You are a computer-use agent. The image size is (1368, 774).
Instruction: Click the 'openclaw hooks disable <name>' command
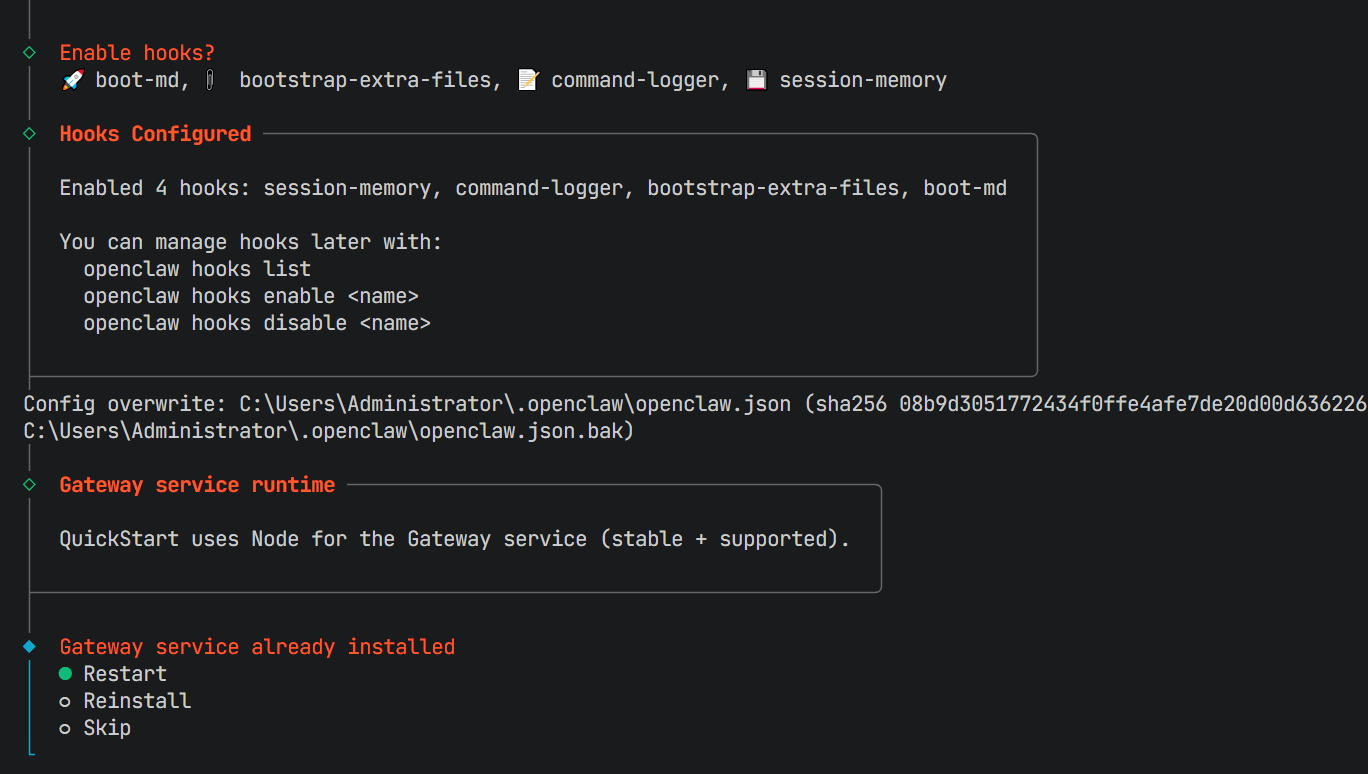(257, 323)
